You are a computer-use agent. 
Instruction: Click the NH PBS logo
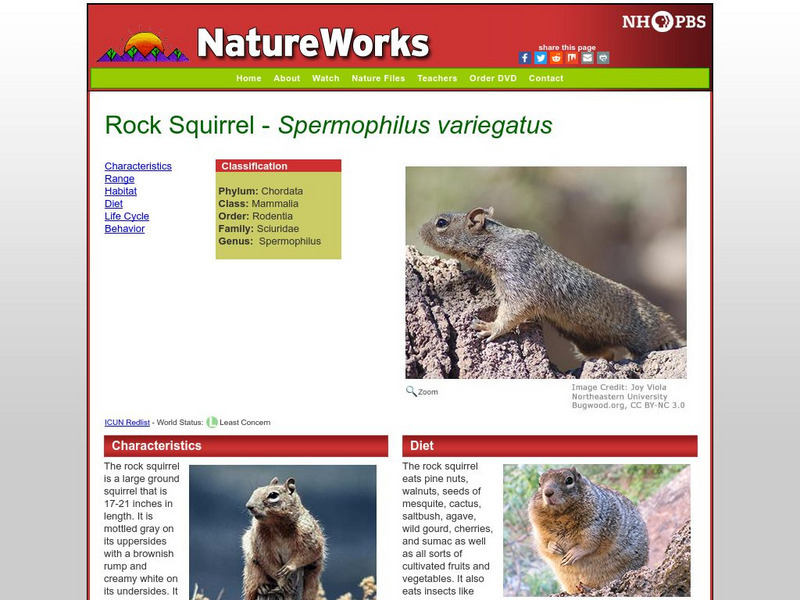tap(664, 22)
